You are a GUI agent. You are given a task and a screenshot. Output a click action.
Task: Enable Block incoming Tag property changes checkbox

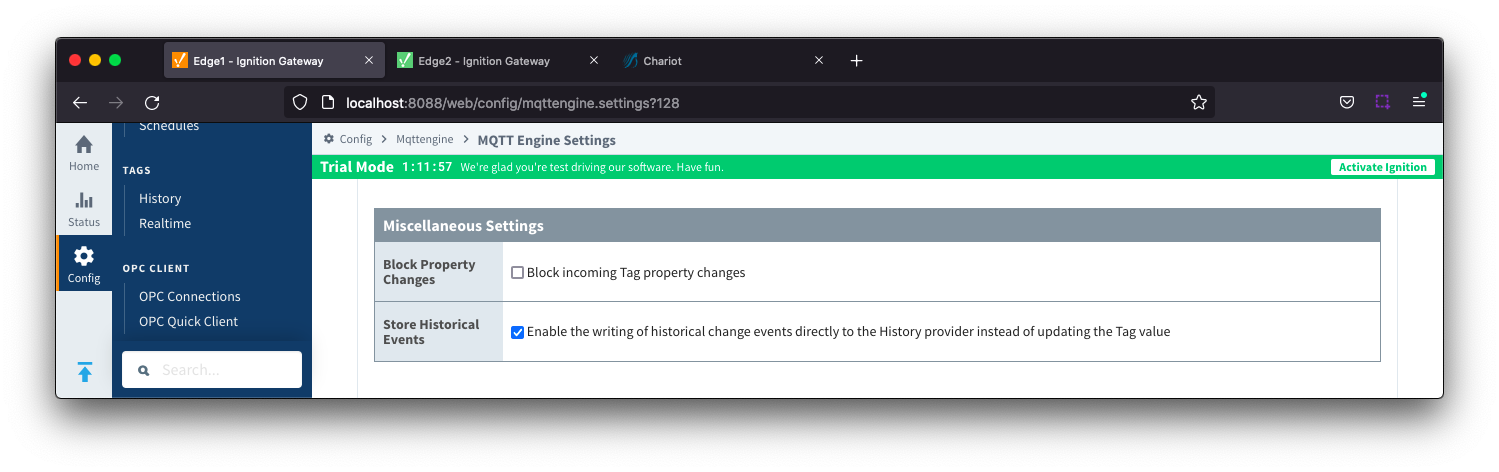tap(517, 272)
